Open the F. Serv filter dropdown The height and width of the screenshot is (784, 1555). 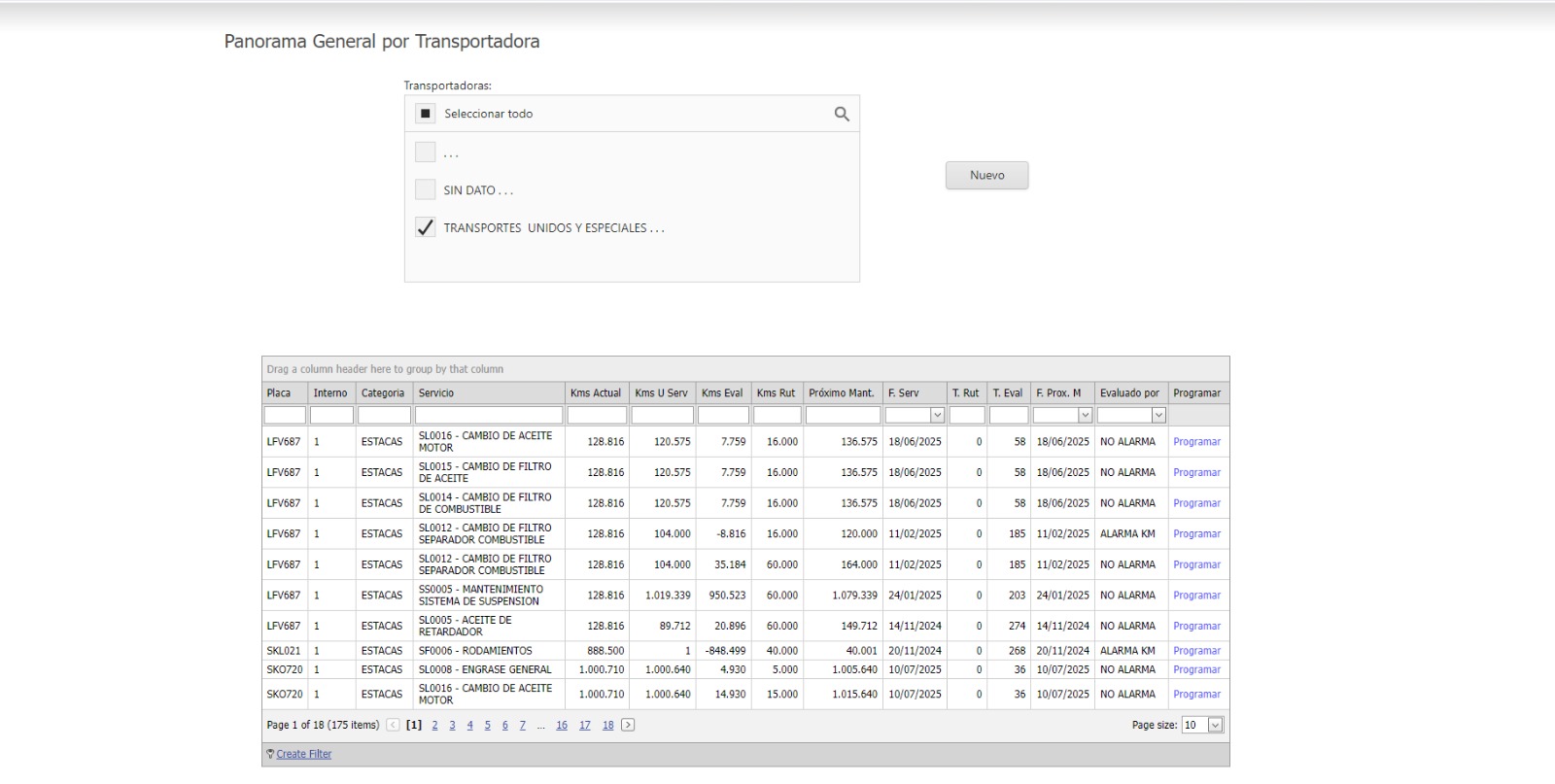pos(937,416)
